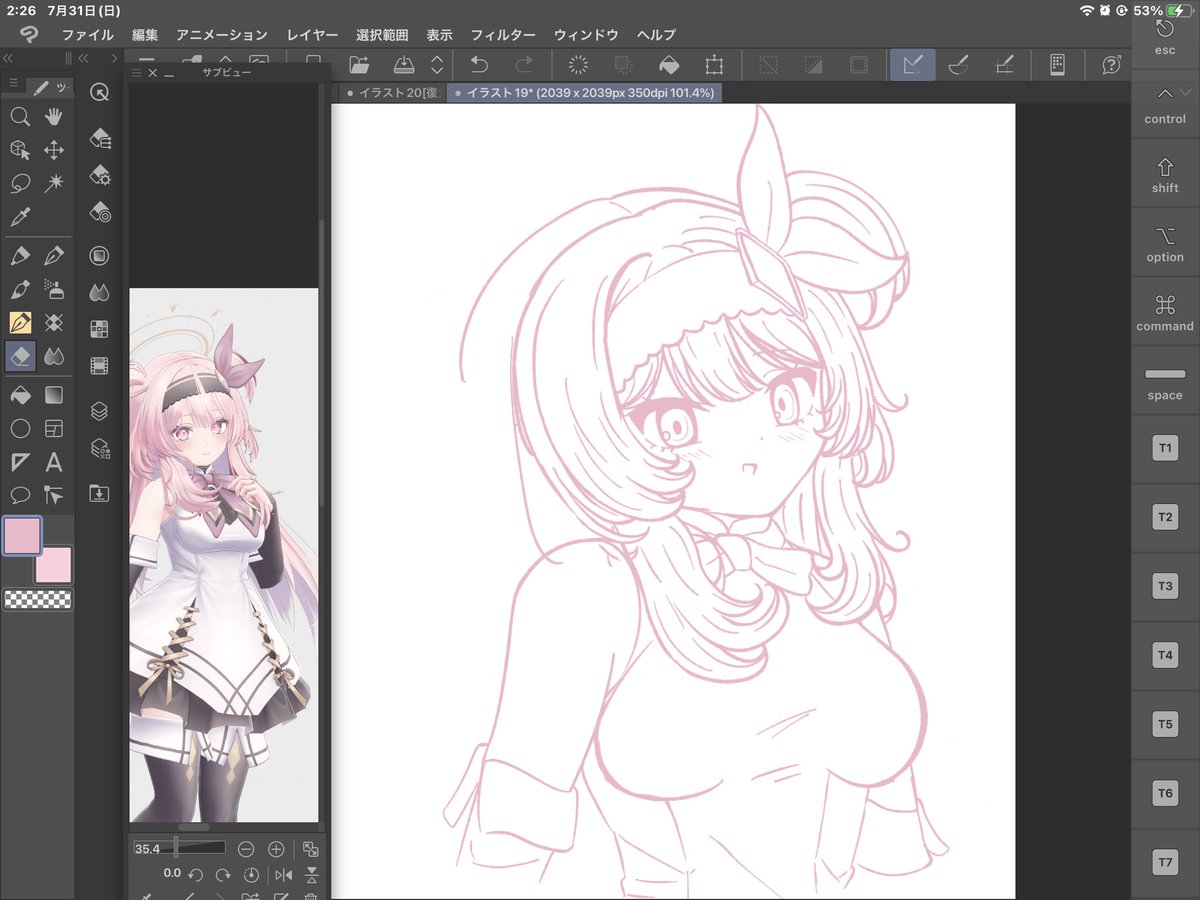This screenshot has height=900, width=1200.
Task: Collapse the tool palette double-arrow
Action: coord(8,58)
